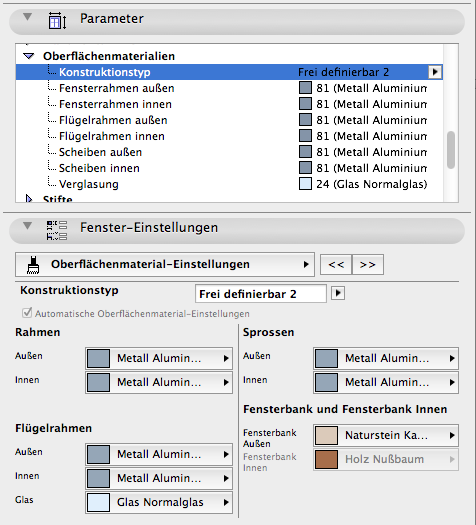Click the Verglasung glass material swatch
The width and height of the screenshot is (476, 525).
point(305,184)
